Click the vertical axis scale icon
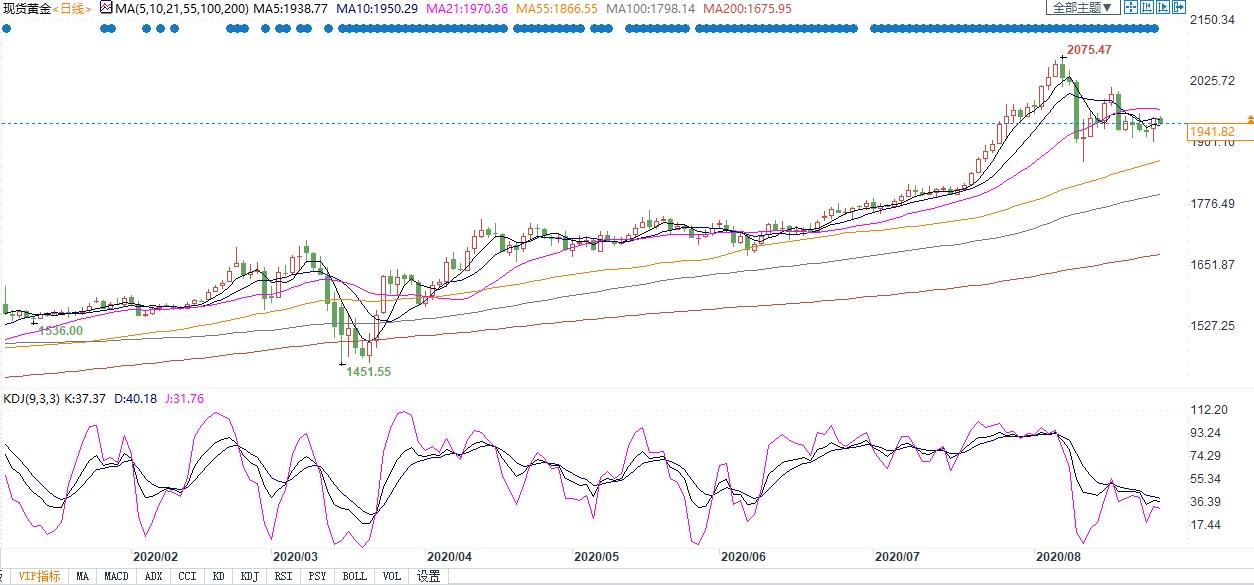Image resolution: width=1254 pixels, height=585 pixels. (x=1147, y=7)
